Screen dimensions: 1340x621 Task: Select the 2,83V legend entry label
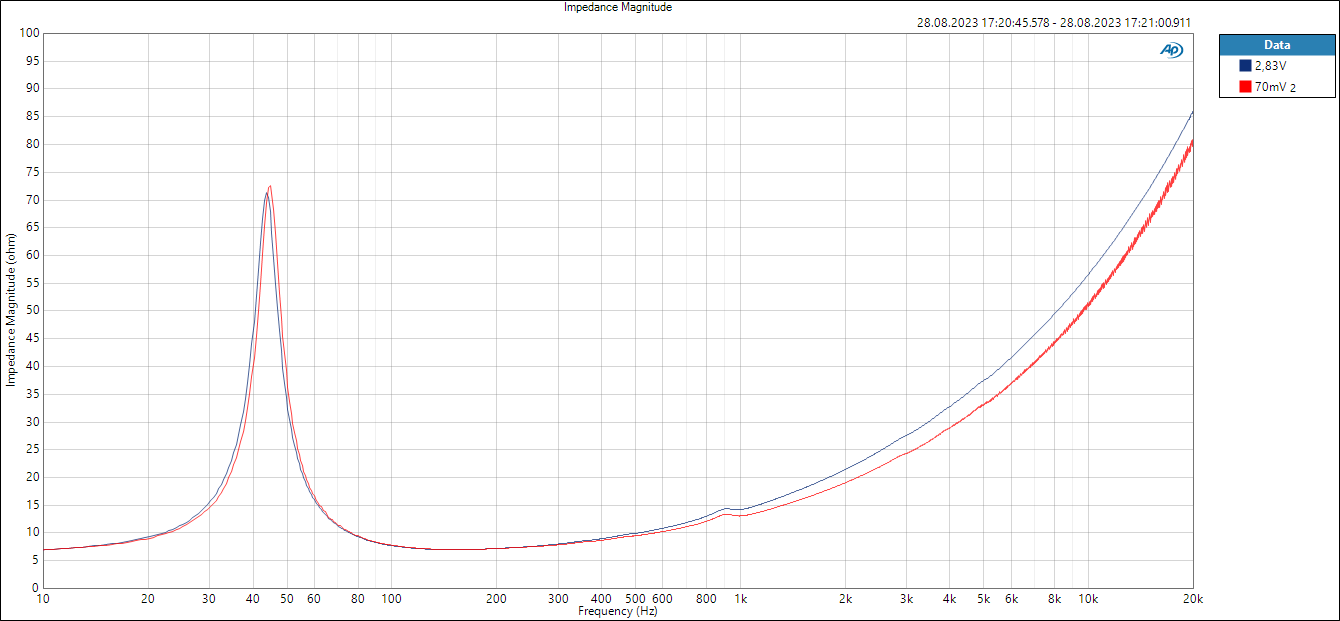(x=1270, y=66)
